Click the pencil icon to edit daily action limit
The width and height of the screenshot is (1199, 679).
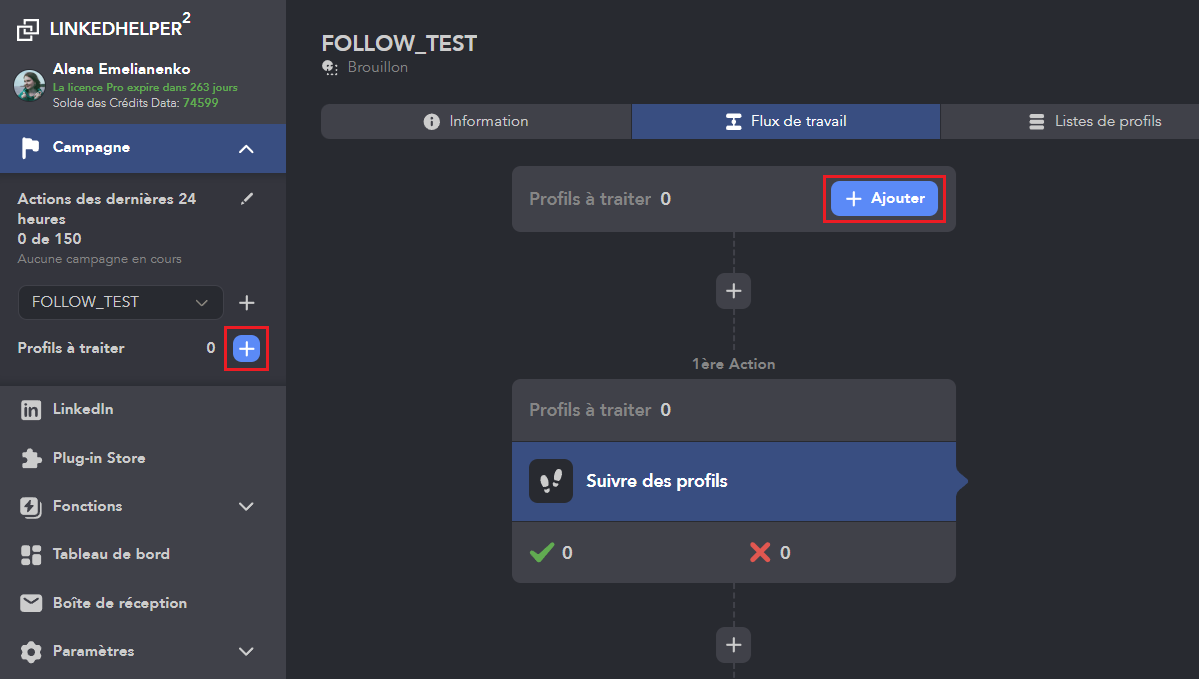[247, 199]
